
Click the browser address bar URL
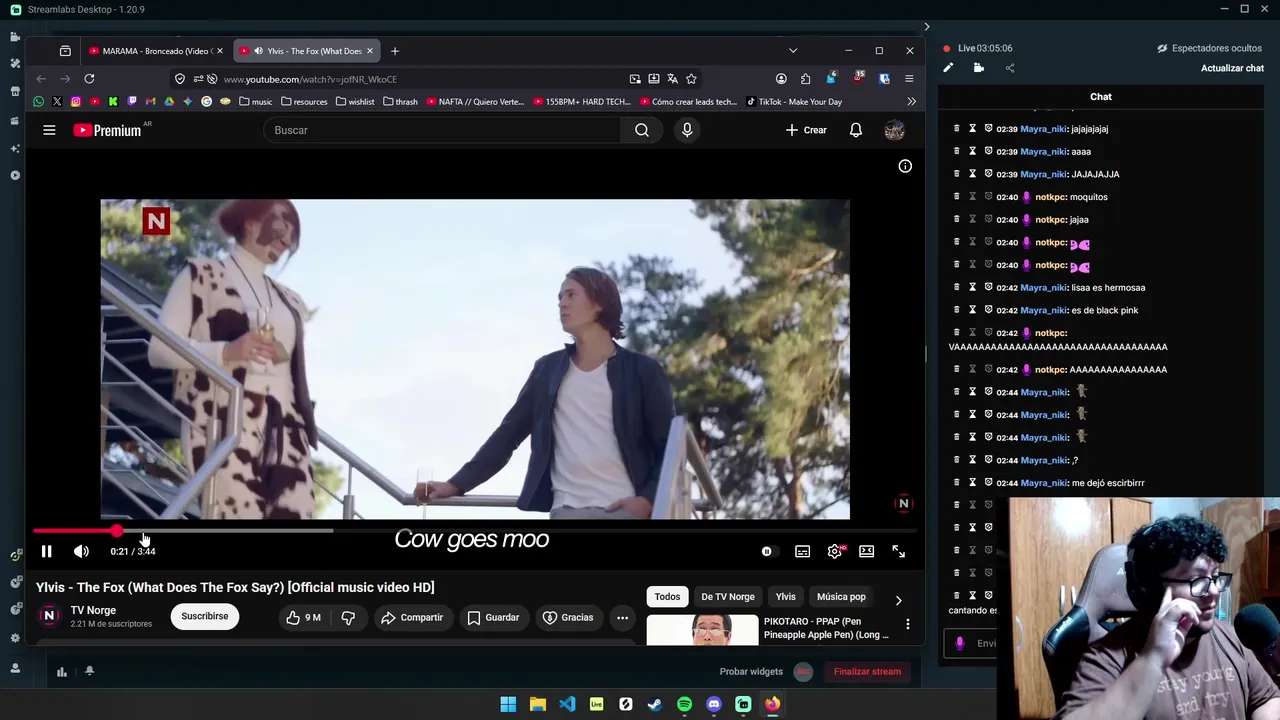click(310, 79)
